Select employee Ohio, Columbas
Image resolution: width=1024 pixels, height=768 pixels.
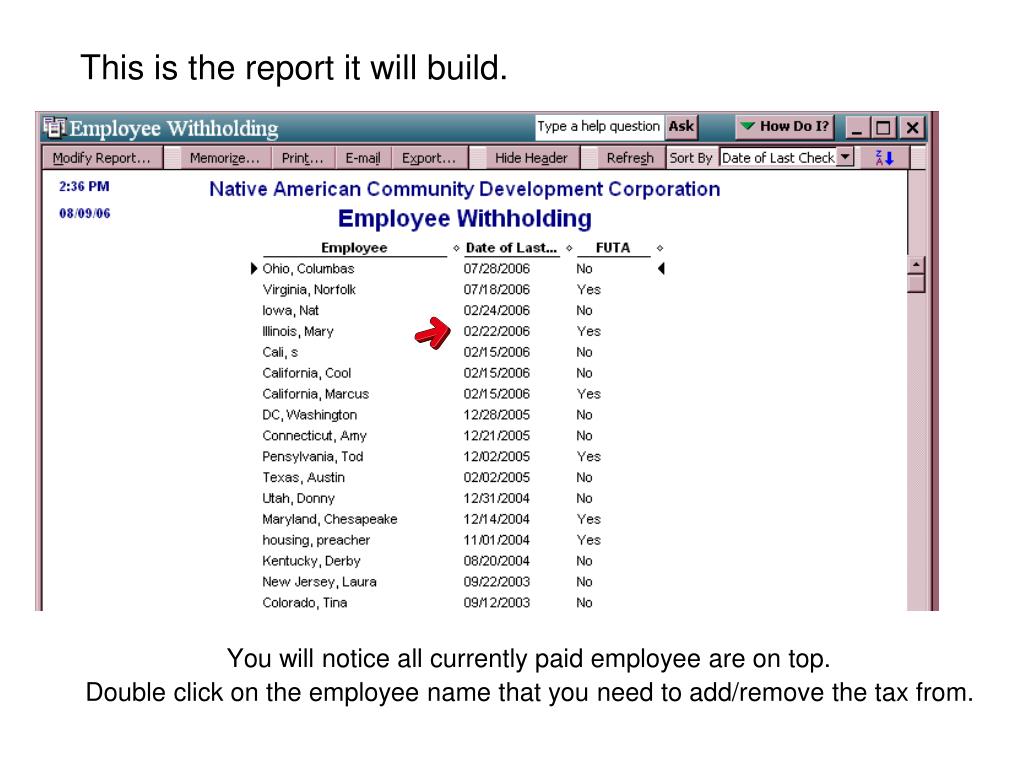tap(308, 268)
